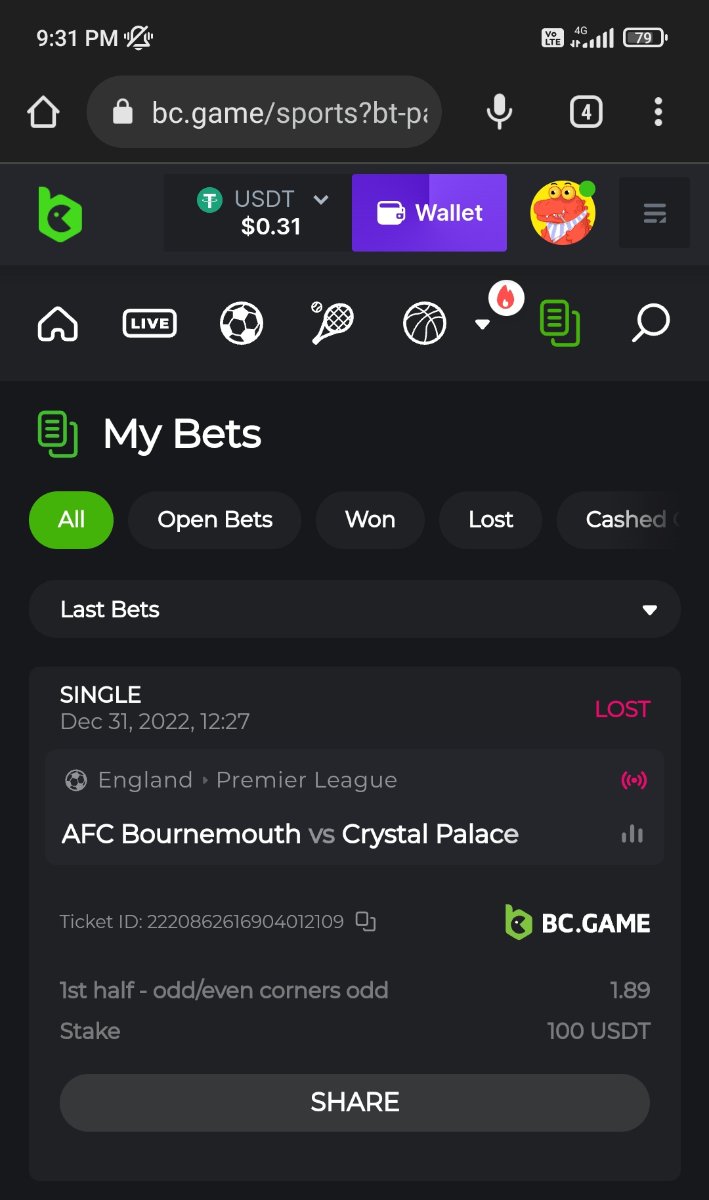Viewport: 709px width, 1200px height.
Task: Select the Lost filter tab
Action: 491,519
